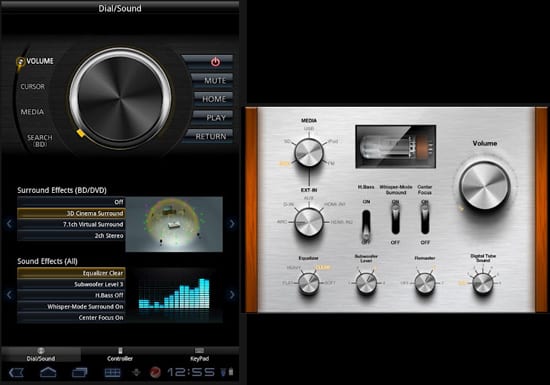Show previous Sound Effects page with left arrow

click(9, 295)
